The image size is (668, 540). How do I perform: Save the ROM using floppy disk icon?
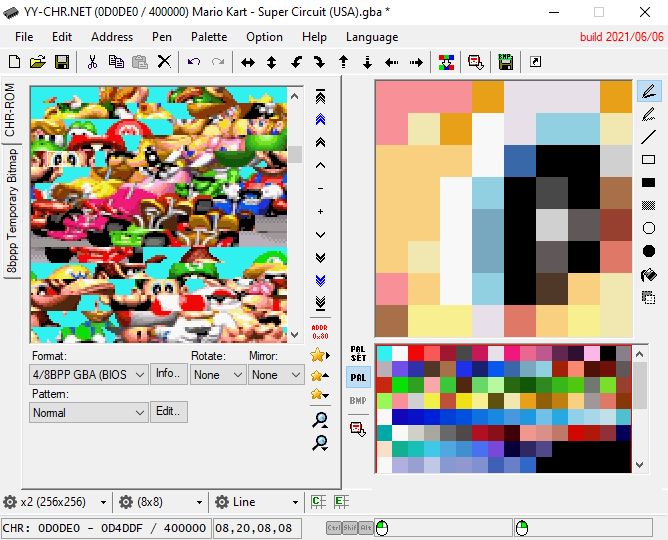(62, 62)
